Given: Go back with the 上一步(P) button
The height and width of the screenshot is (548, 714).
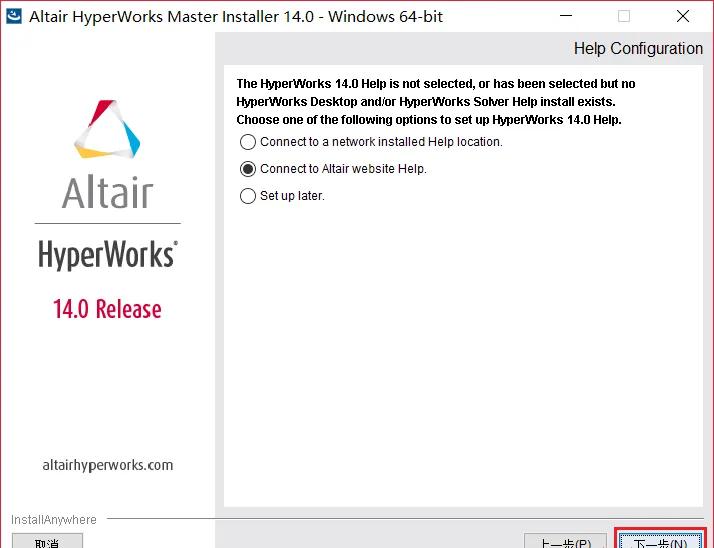Looking at the screenshot, I should 565,541.
